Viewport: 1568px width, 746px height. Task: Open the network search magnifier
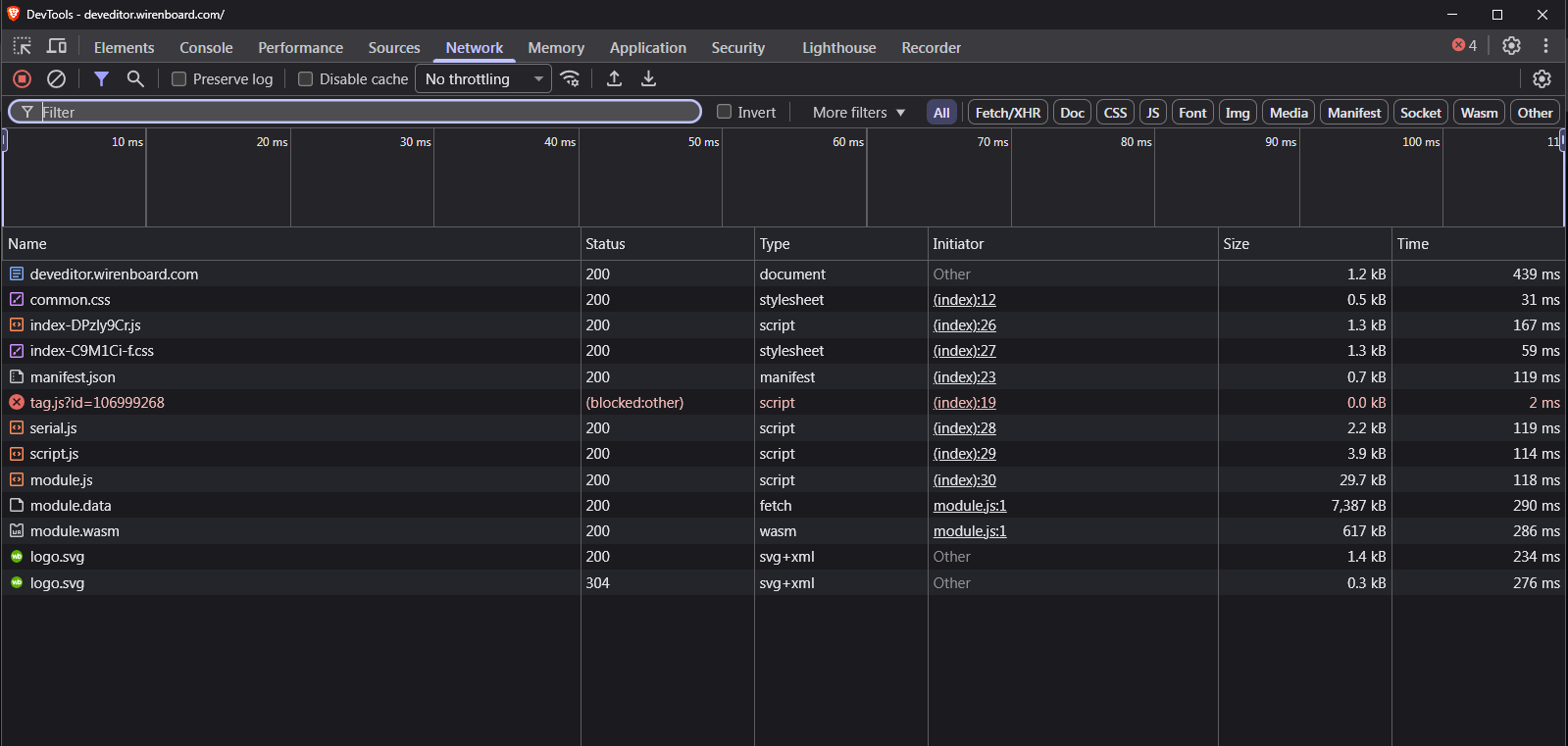(x=135, y=78)
